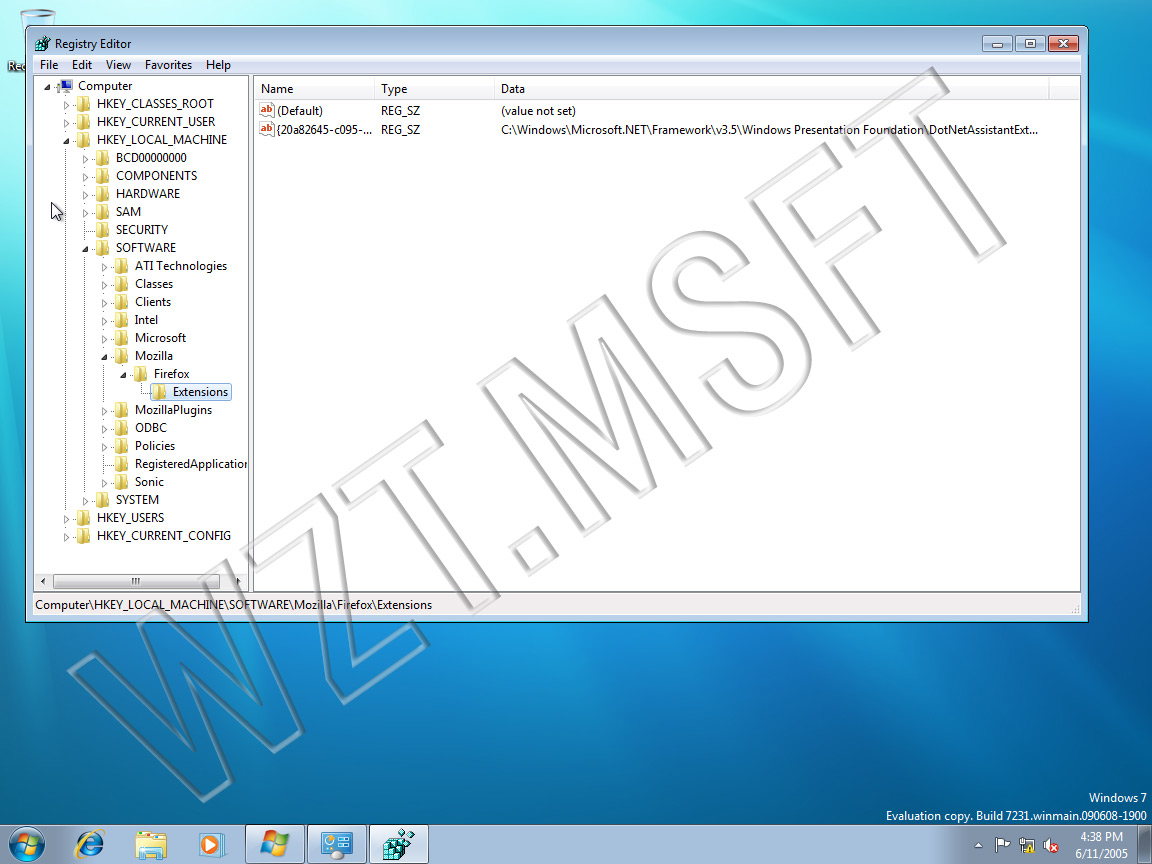Image resolution: width=1152 pixels, height=864 pixels.
Task: Collapse the SOFTWARE key
Action: [x=85, y=248]
